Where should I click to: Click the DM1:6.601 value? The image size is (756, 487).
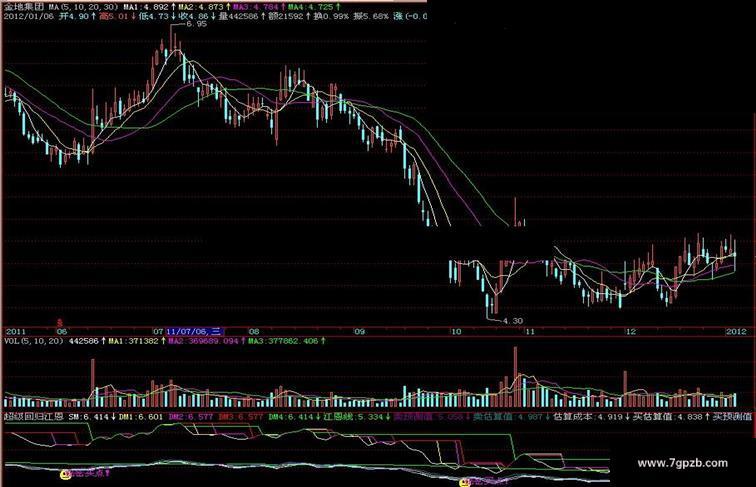(141, 416)
